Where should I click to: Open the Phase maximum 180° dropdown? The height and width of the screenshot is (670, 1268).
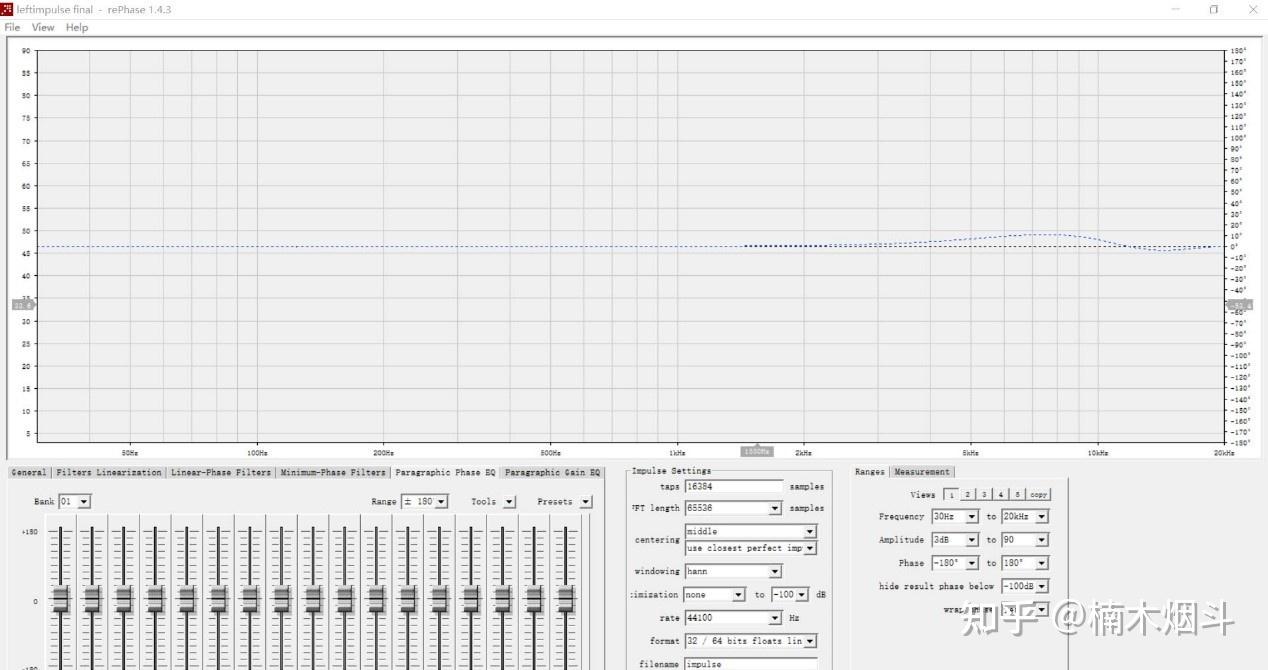(x=1025, y=563)
